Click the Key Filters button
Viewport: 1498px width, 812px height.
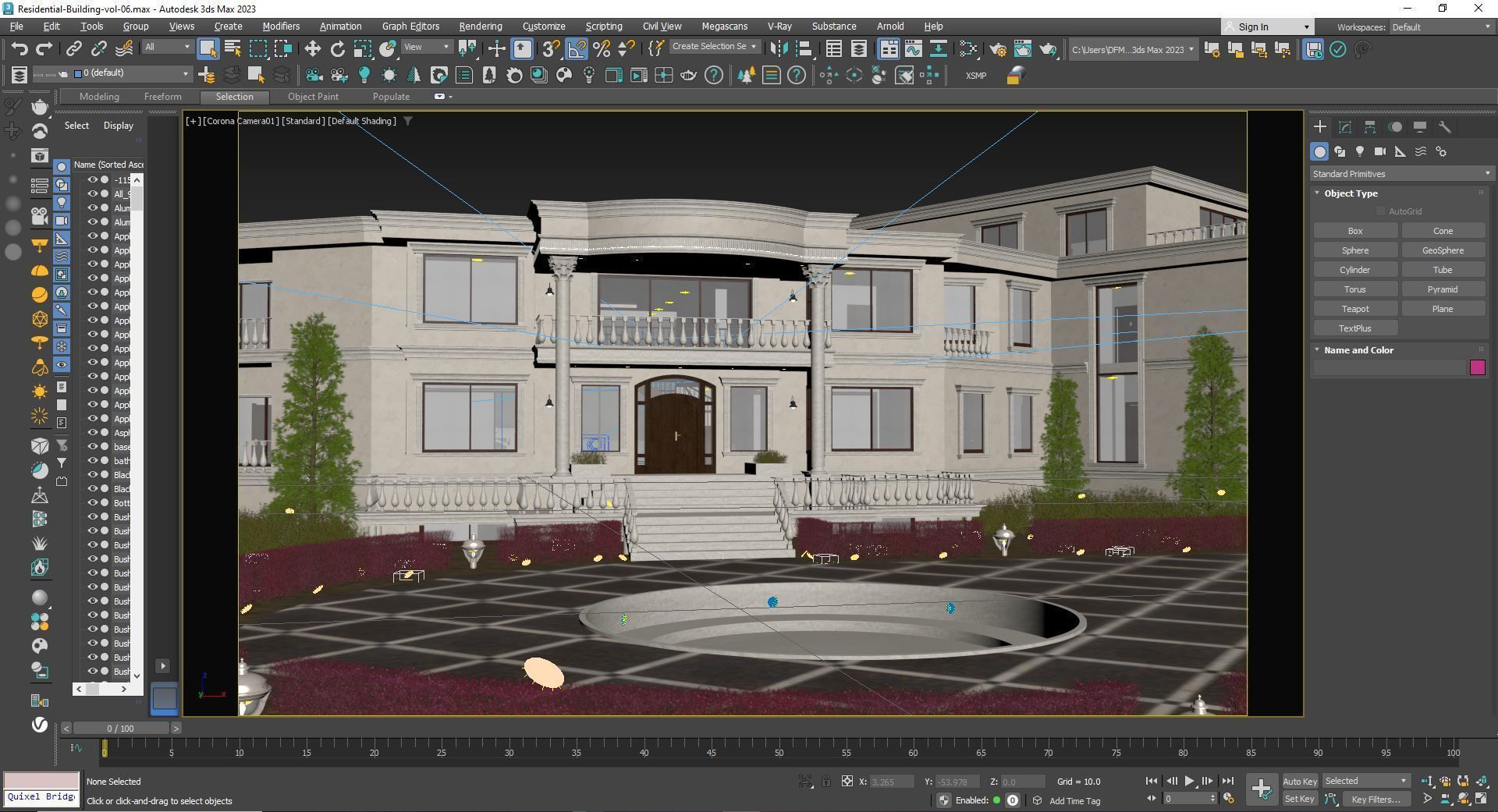(x=1379, y=799)
